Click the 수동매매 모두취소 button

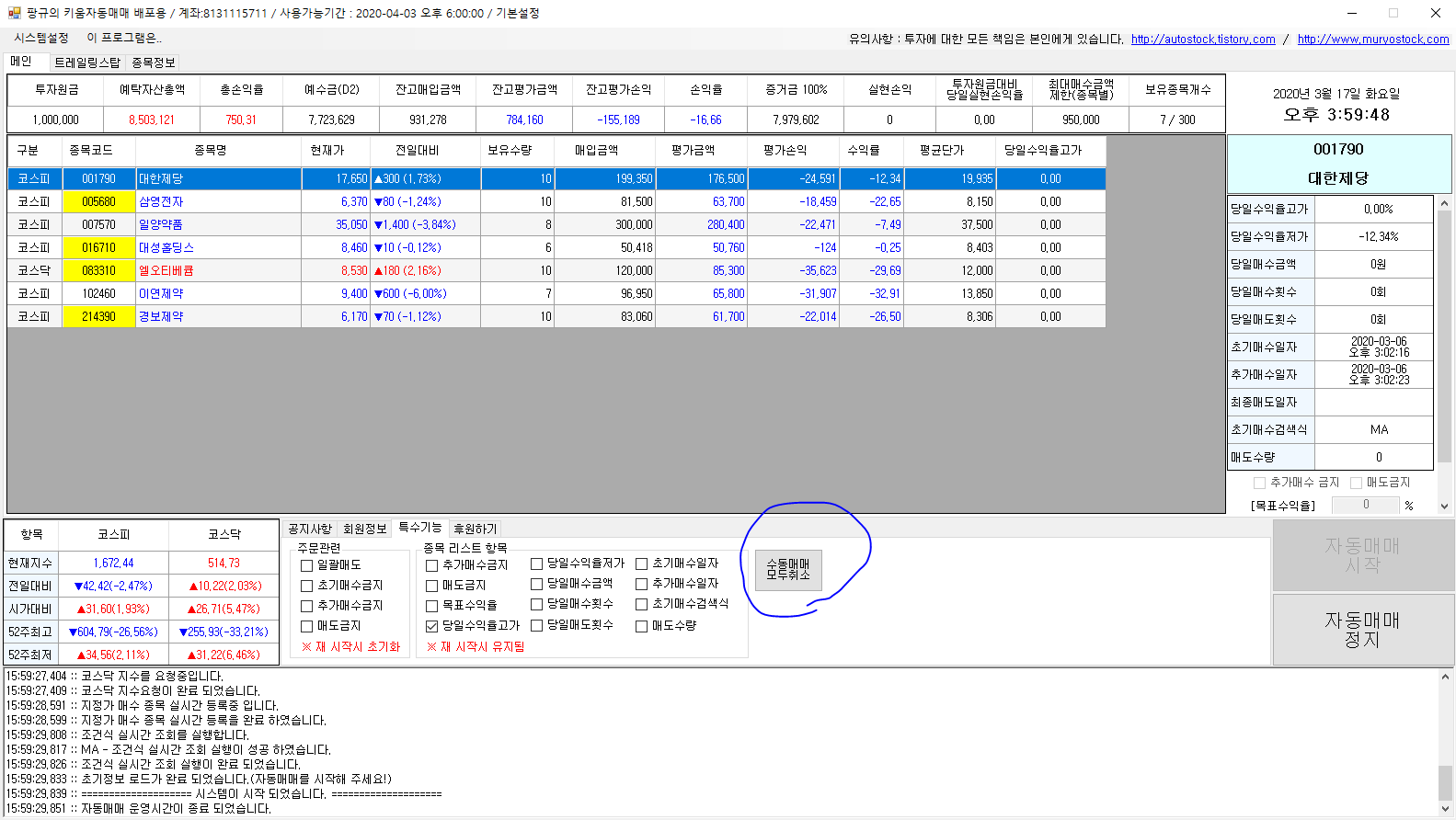[788, 569]
